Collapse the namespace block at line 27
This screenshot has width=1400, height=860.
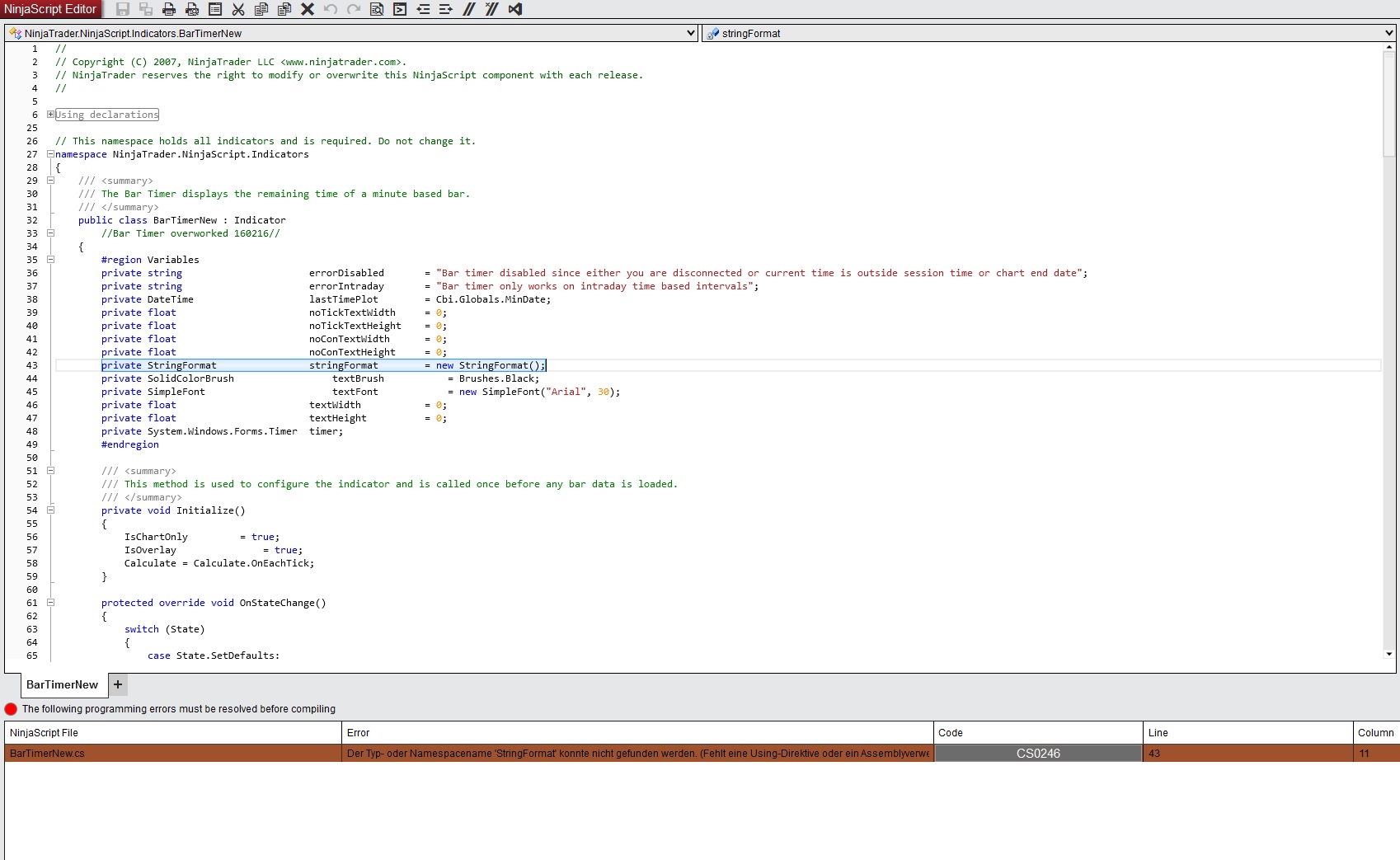[51, 154]
